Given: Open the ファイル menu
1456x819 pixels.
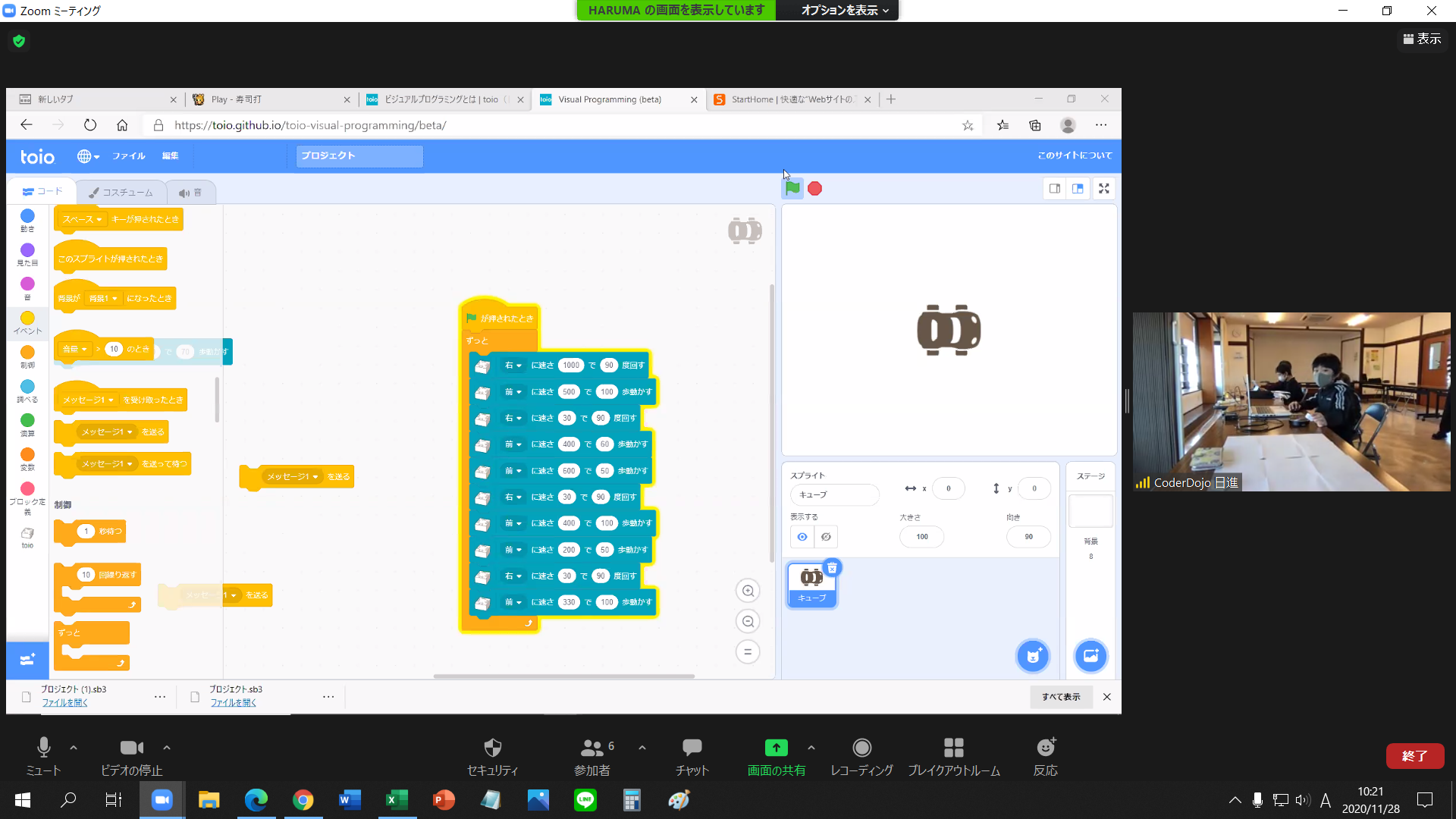Looking at the screenshot, I should click(x=129, y=155).
